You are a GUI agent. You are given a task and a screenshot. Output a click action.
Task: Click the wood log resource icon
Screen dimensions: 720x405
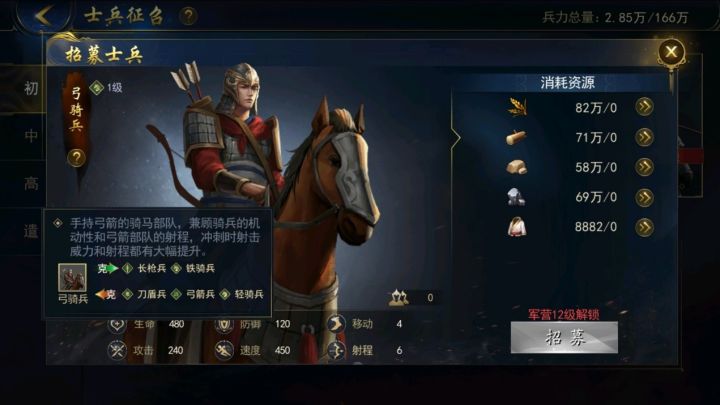pyautogui.click(x=516, y=137)
